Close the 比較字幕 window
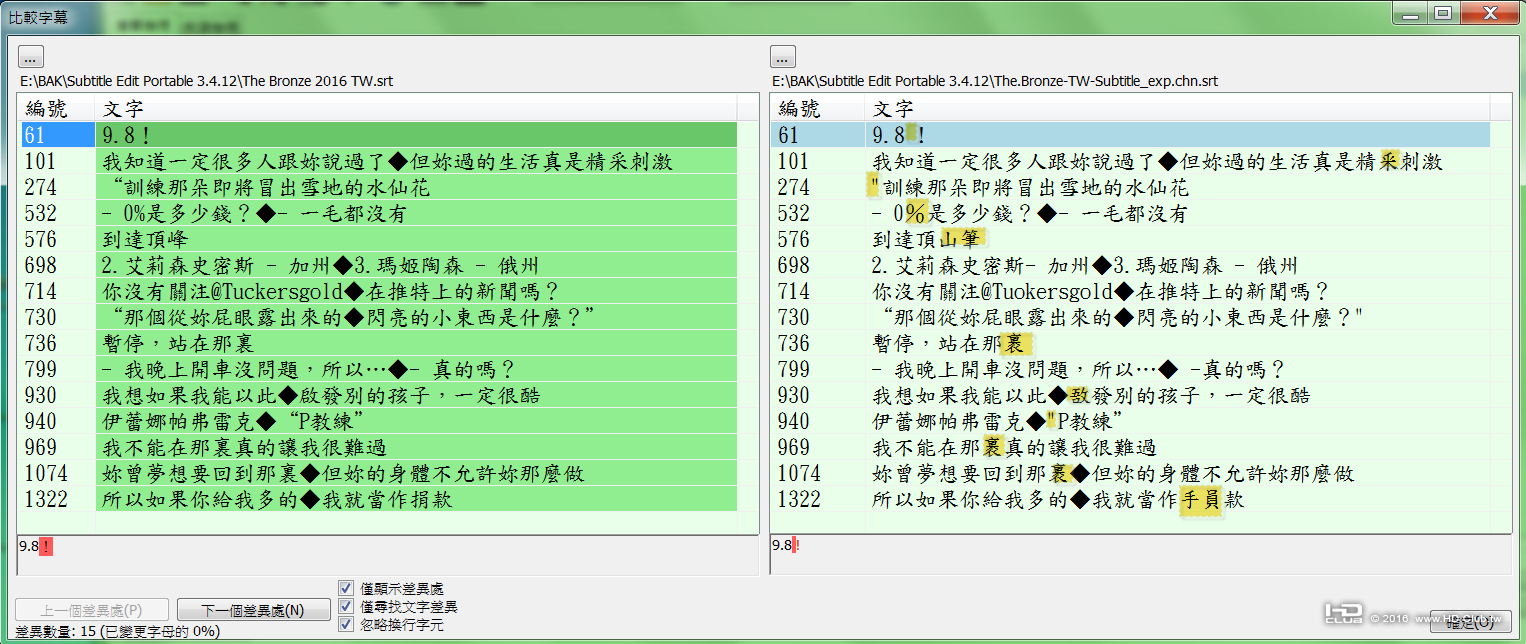Screen dimensions: 1526x644 [1489, 13]
